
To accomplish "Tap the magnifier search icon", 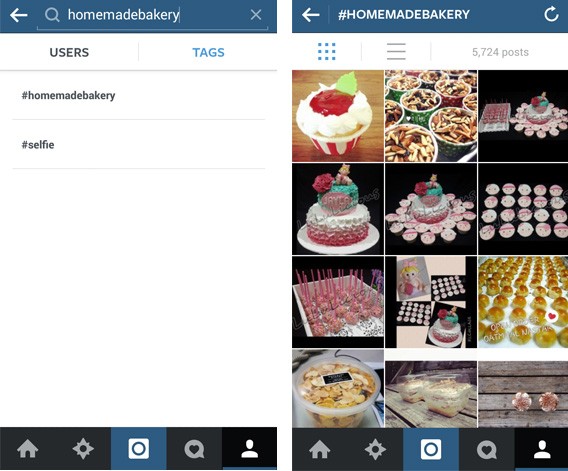I will click(52, 15).
